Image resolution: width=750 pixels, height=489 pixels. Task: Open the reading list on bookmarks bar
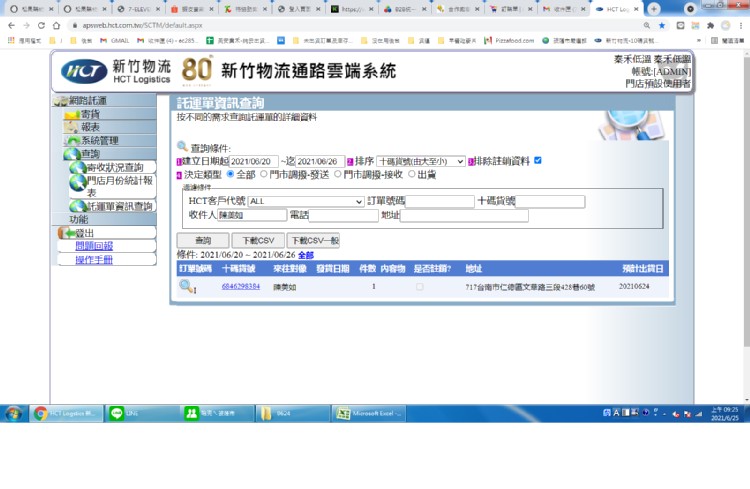pyautogui.click(x=728, y=41)
